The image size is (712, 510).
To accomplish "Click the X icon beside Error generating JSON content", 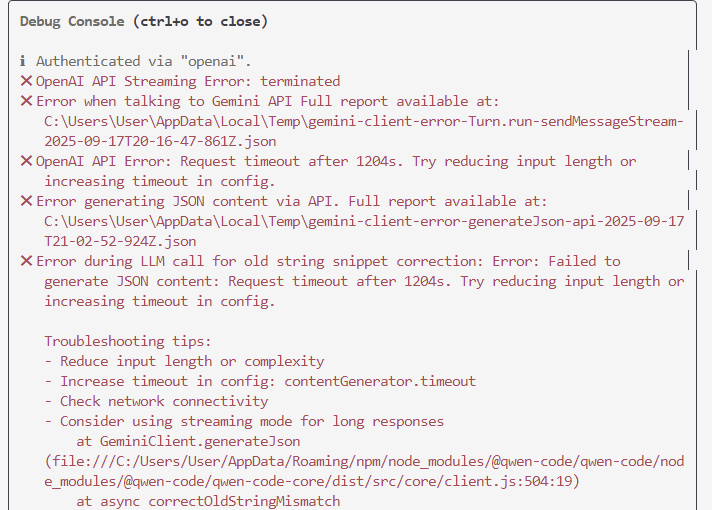I will tap(26, 201).
